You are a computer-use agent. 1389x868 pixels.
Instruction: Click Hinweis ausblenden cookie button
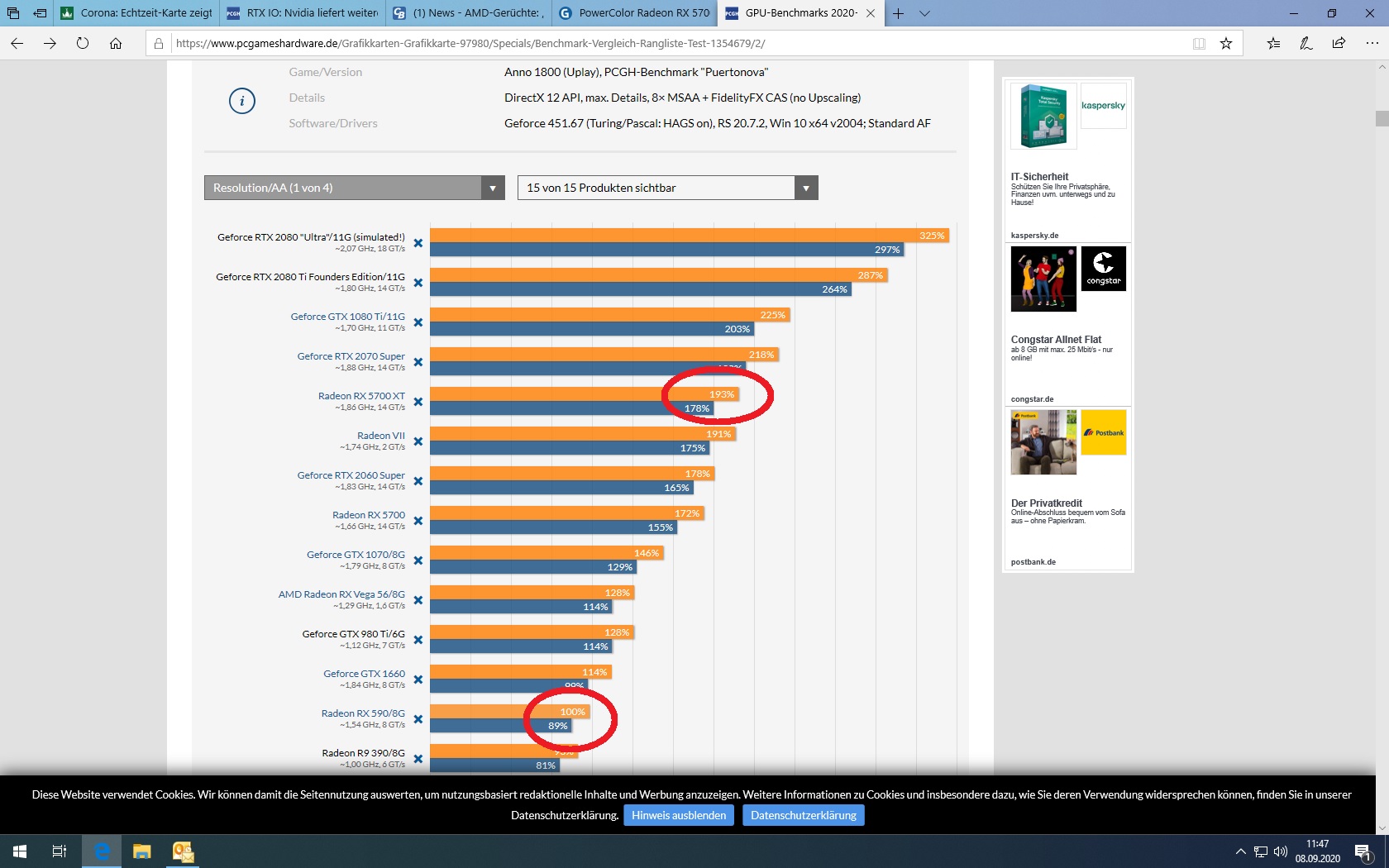pyautogui.click(x=679, y=815)
